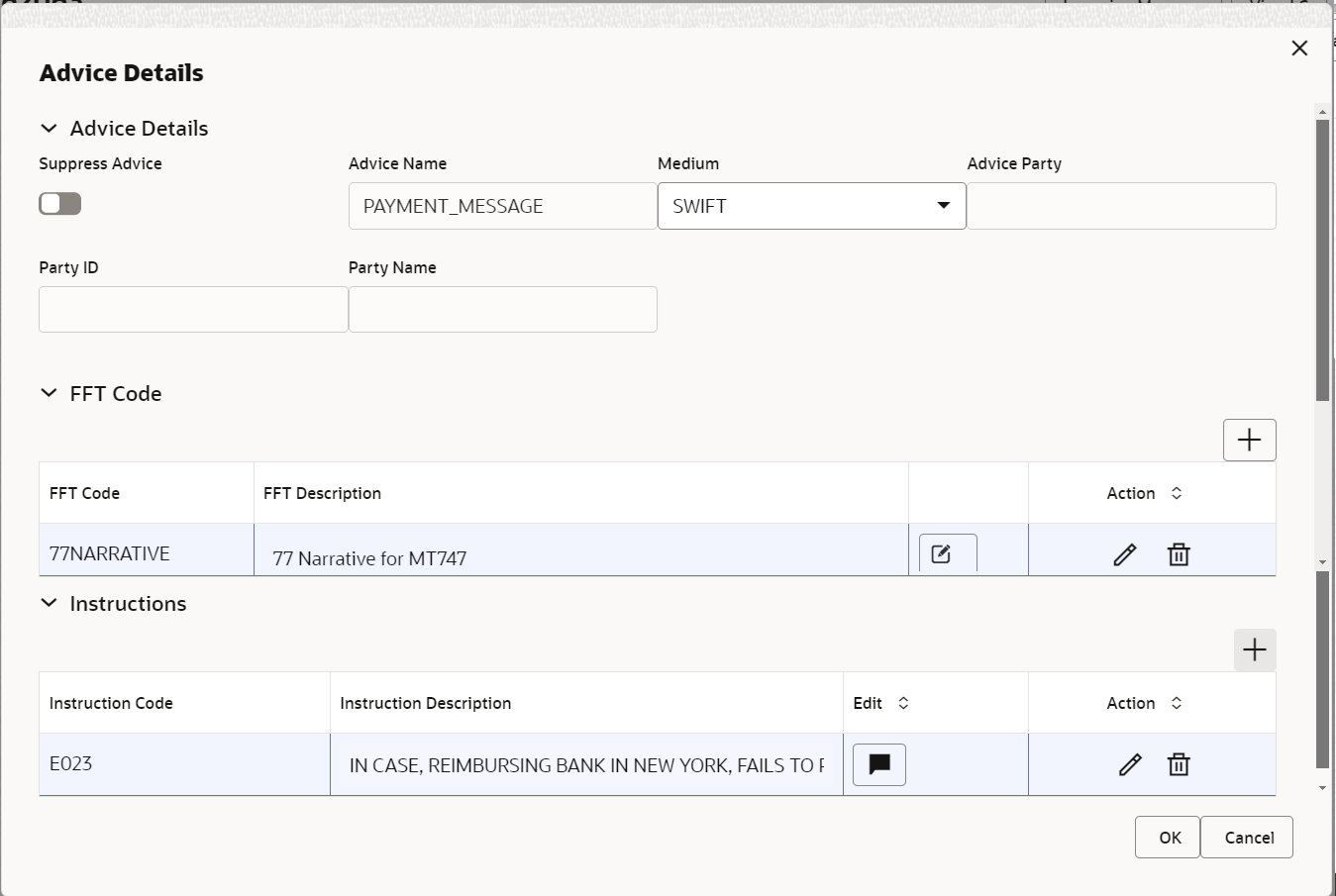Collapse the Advice Details section

(49, 129)
